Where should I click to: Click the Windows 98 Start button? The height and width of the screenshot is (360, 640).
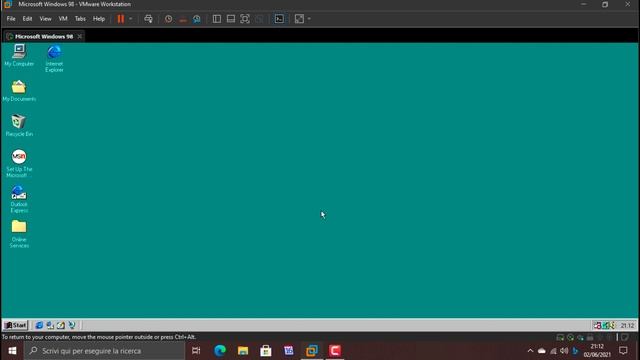(15, 325)
